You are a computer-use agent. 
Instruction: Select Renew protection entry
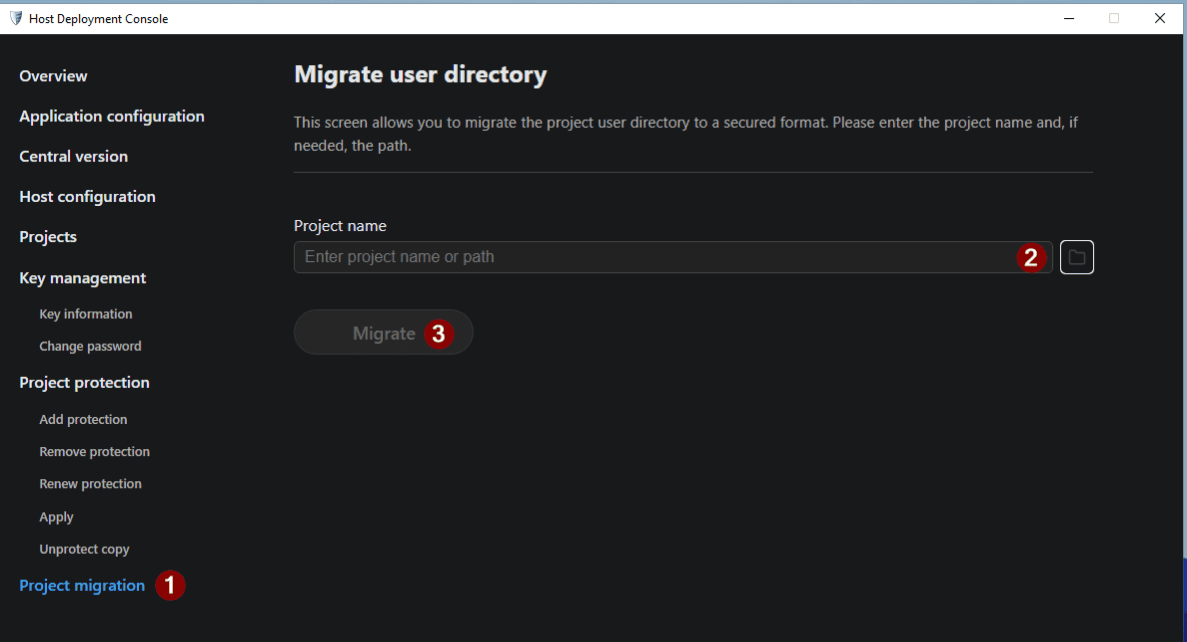pyautogui.click(x=90, y=484)
